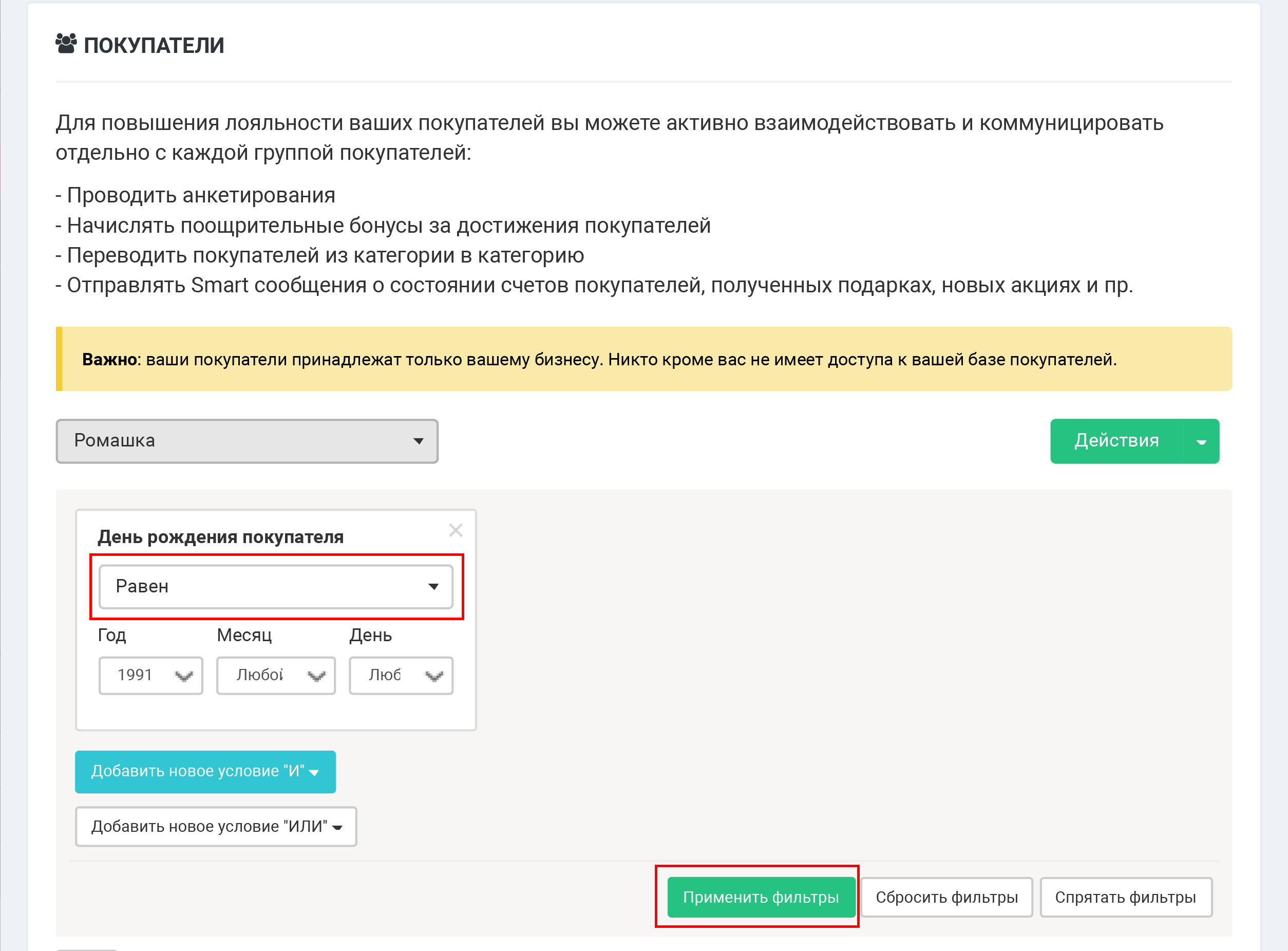Click the ПОКУПАТЕЛИ page heading
1288x951 pixels.
point(154,46)
